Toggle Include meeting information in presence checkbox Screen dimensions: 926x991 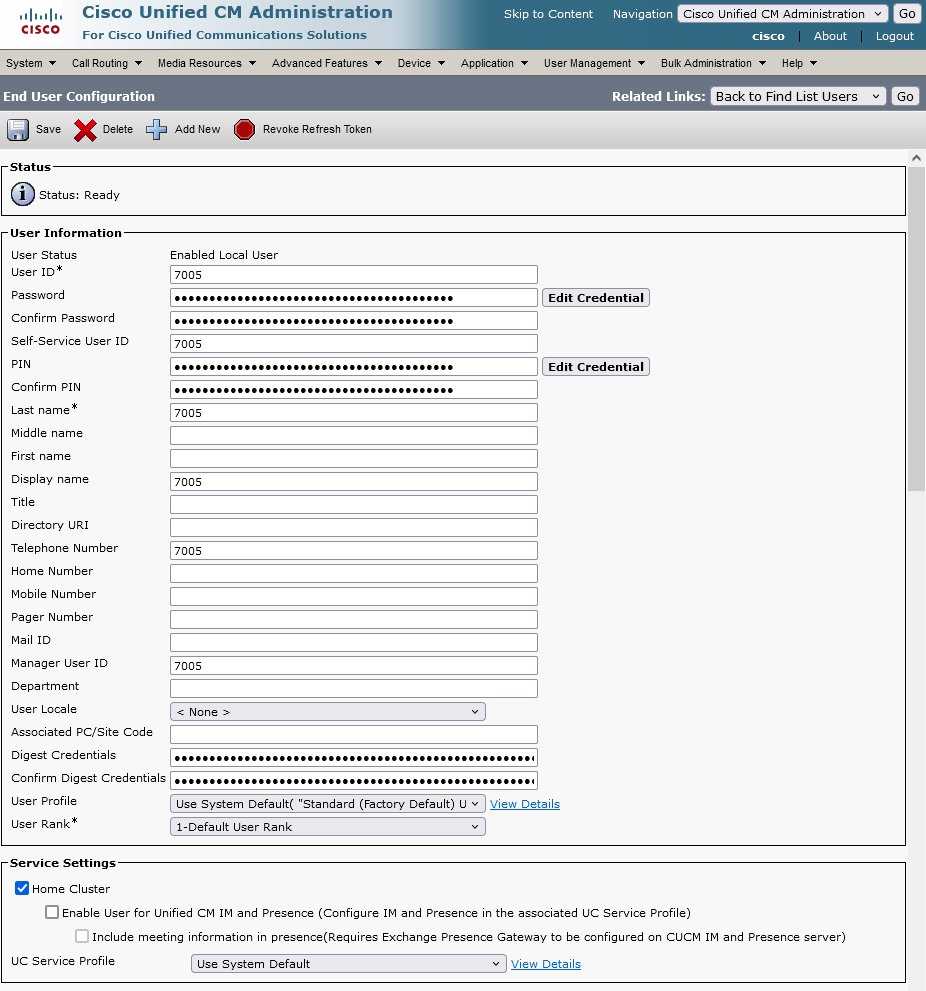(82, 937)
